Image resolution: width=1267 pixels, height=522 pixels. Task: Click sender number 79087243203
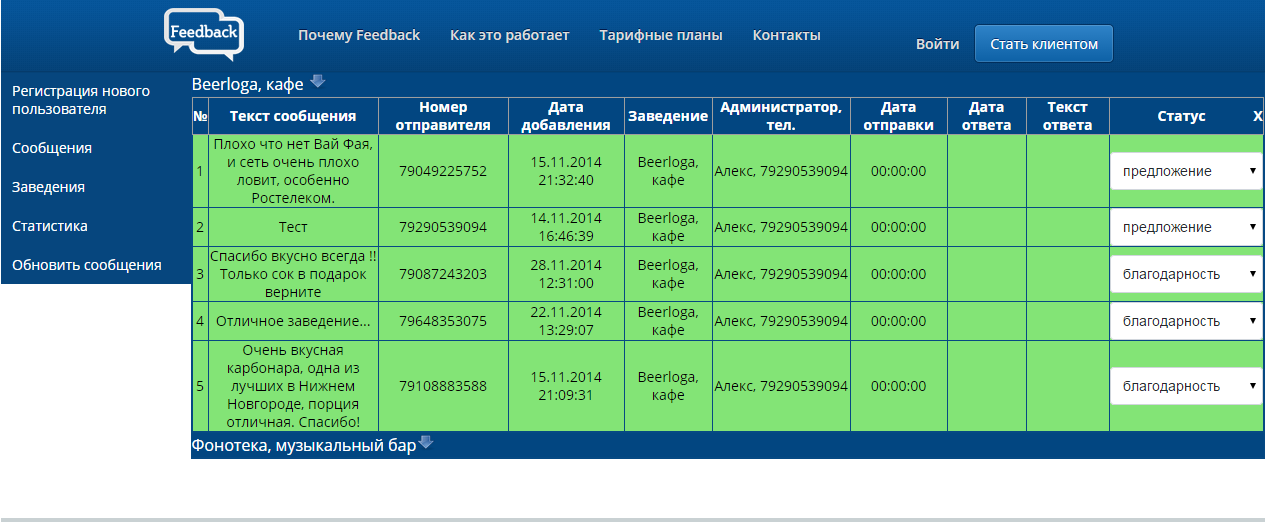(x=443, y=274)
